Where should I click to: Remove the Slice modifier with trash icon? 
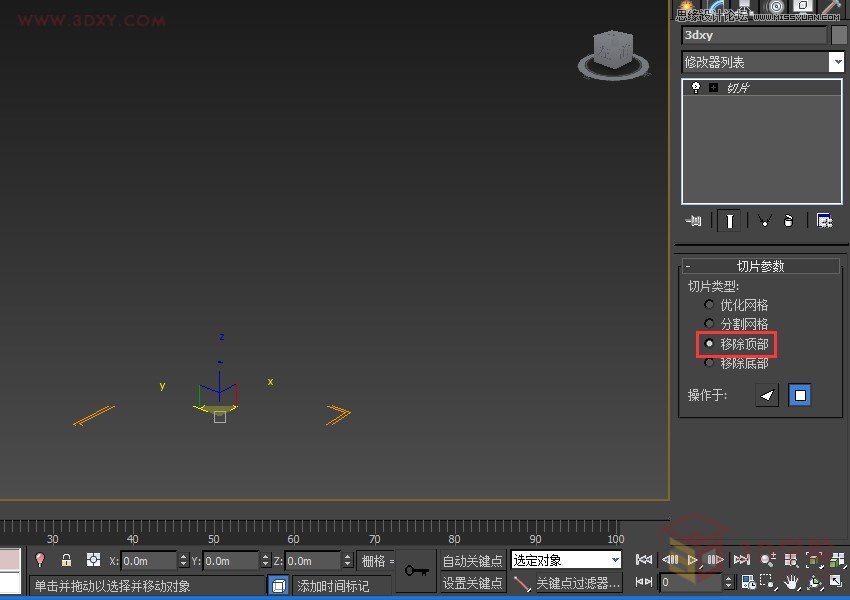click(789, 221)
